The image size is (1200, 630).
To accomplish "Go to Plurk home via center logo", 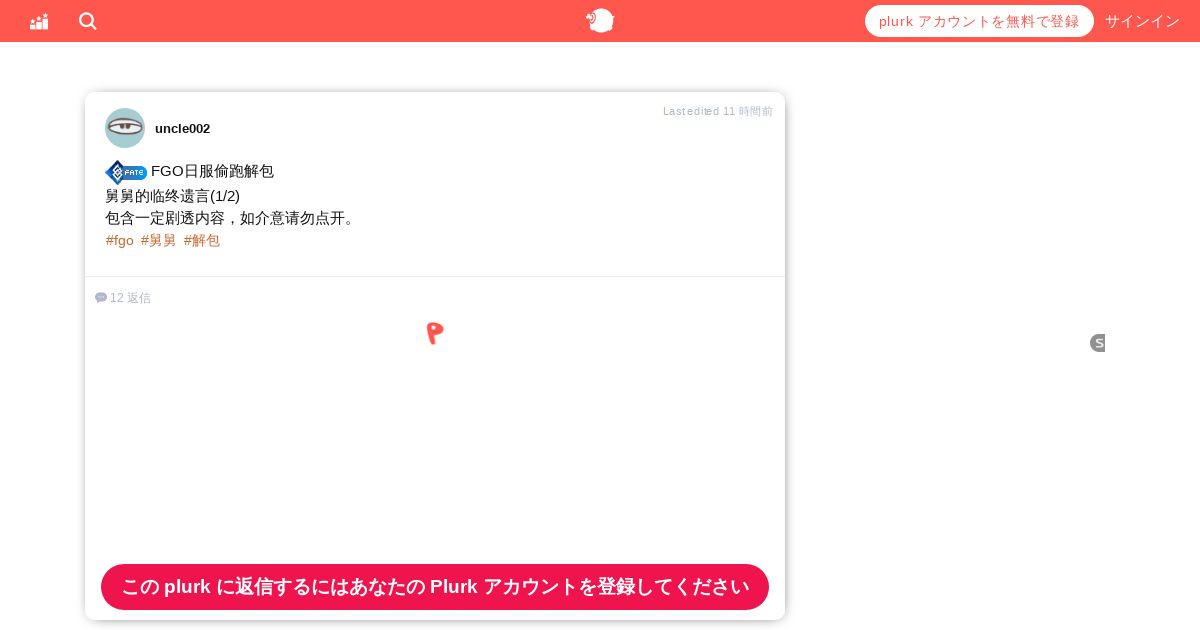I will point(600,20).
